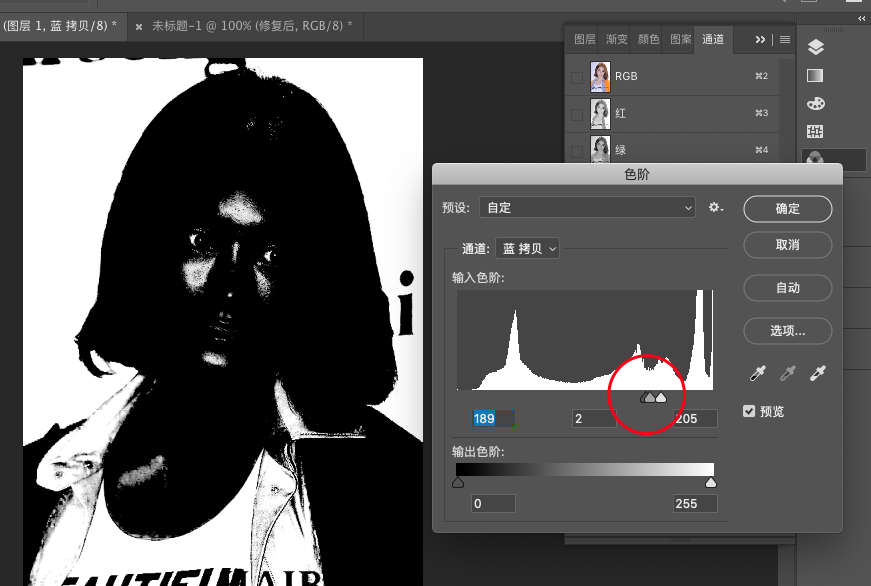
Task: Select the black point eyedropper
Action: point(759,374)
